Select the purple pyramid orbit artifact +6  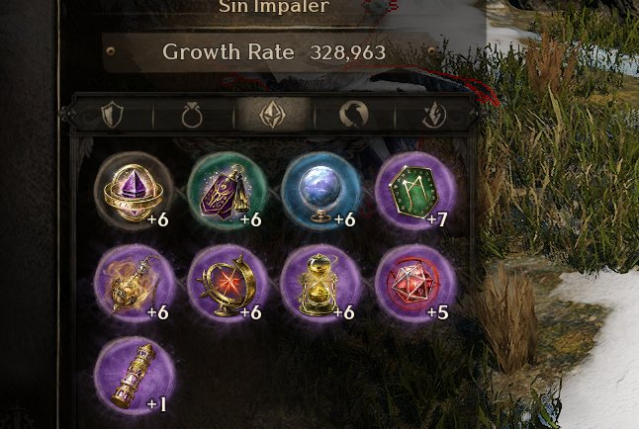tap(134, 191)
